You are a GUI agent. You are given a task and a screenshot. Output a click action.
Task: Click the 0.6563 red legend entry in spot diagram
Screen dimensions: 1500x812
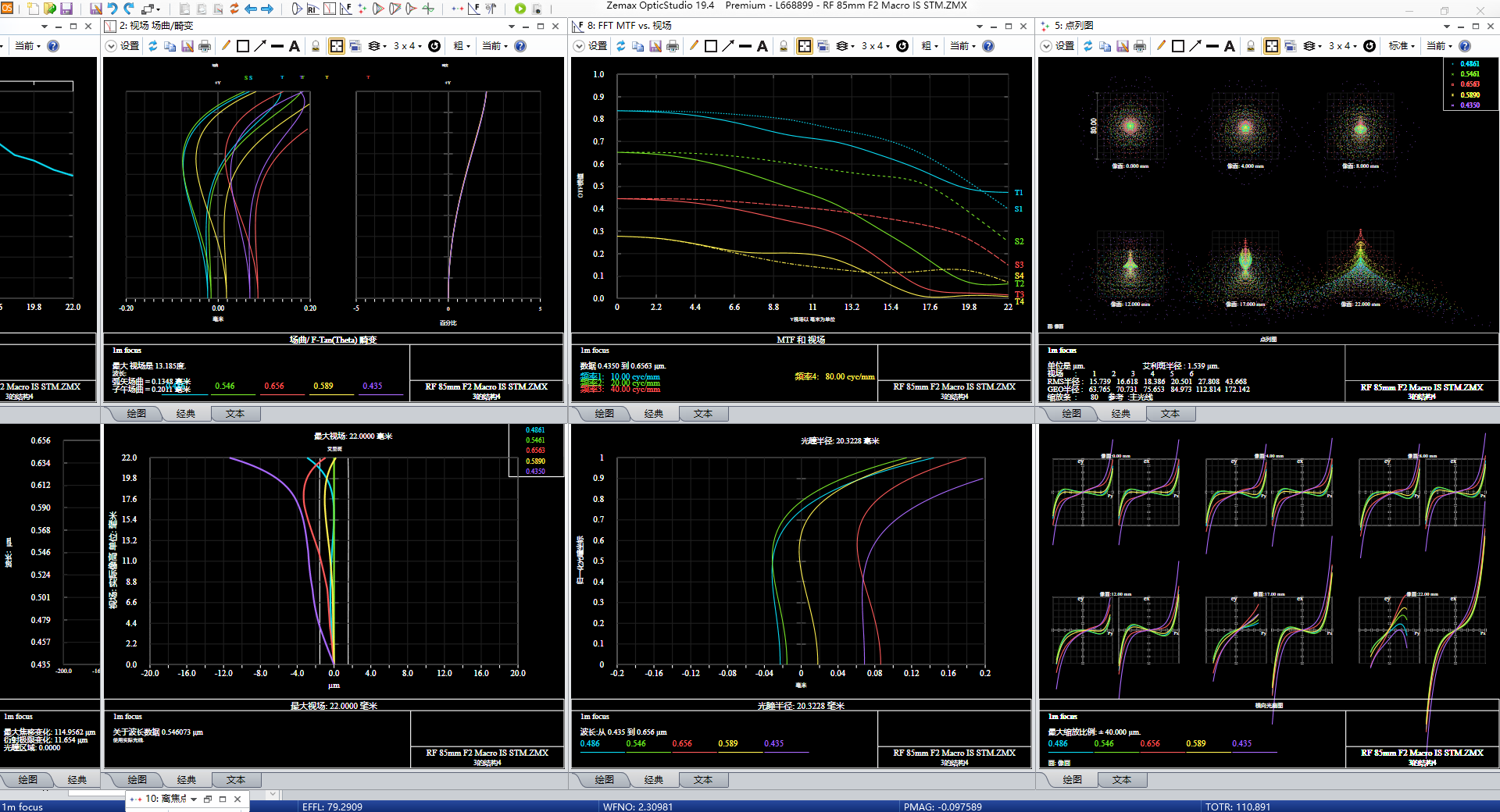click(x=1470, y=84)
